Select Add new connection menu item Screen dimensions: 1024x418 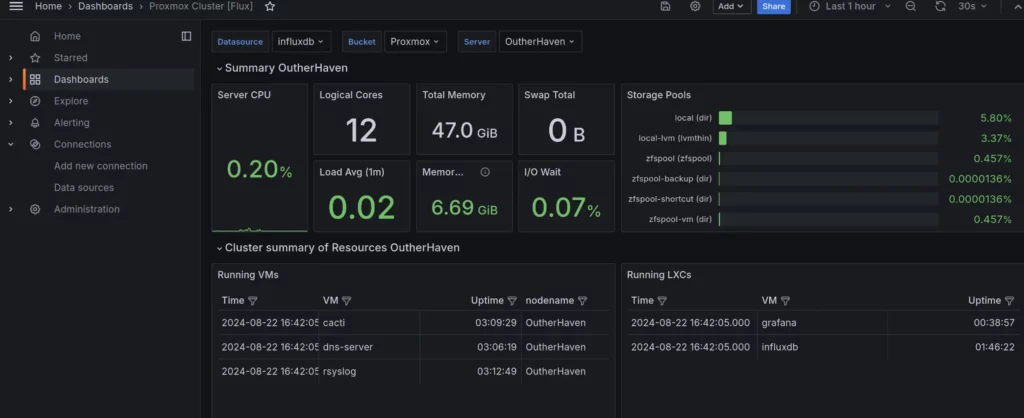coord(101,166)
